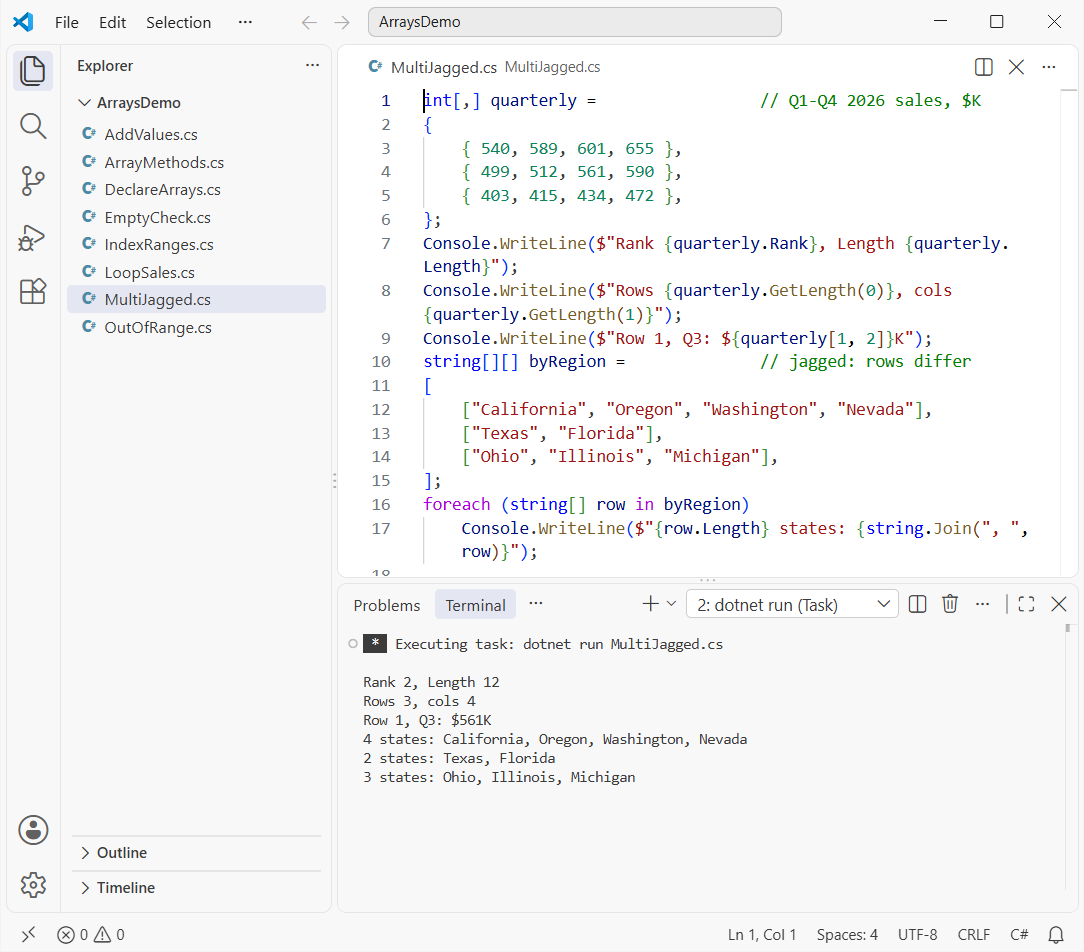Viewport: 1084px width, 952px height.
Task: Click line number 10 in the gutter
Action: point(381,362)
